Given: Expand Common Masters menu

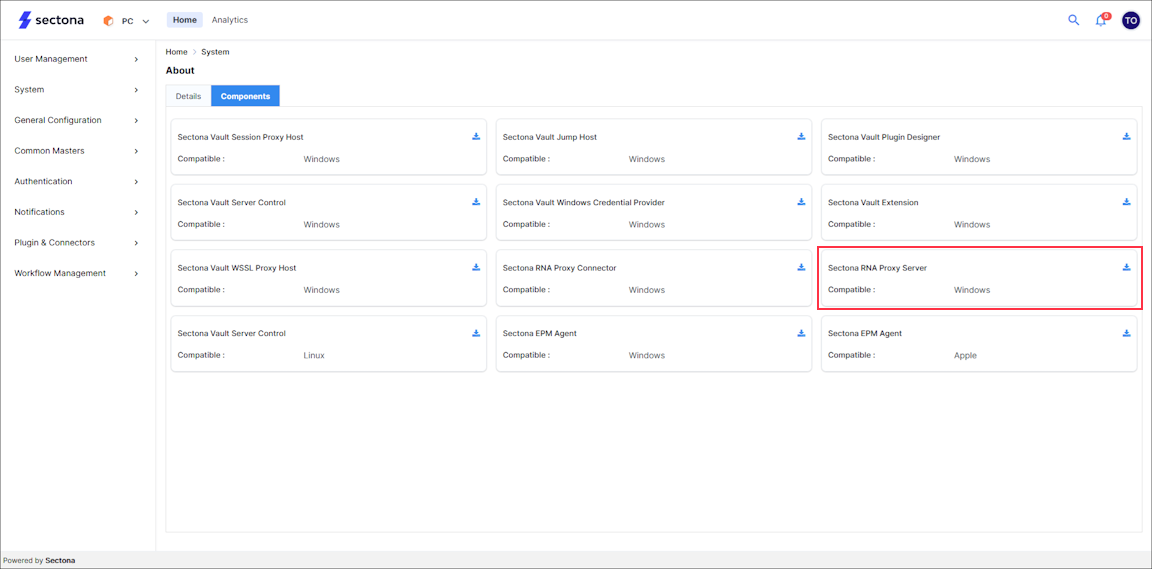Looking at the screenshot, I should pyautogui.click(x=77, y=151).
